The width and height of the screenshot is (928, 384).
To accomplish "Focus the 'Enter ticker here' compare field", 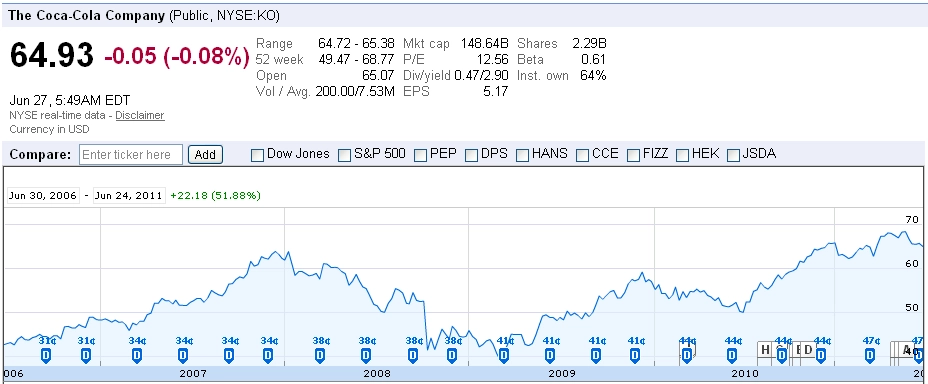I will 130,154.
